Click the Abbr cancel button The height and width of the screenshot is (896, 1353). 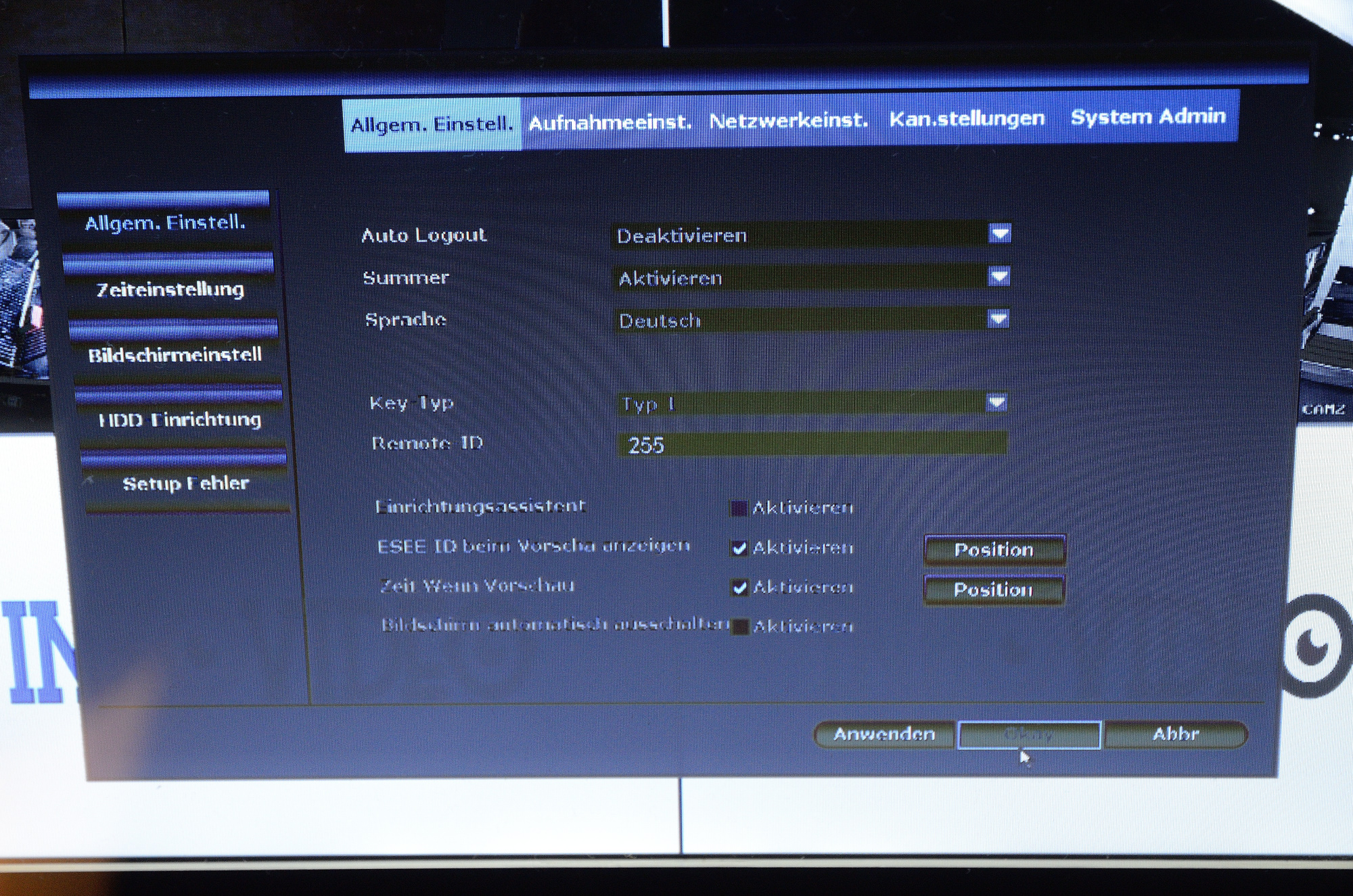(1175, 734)
